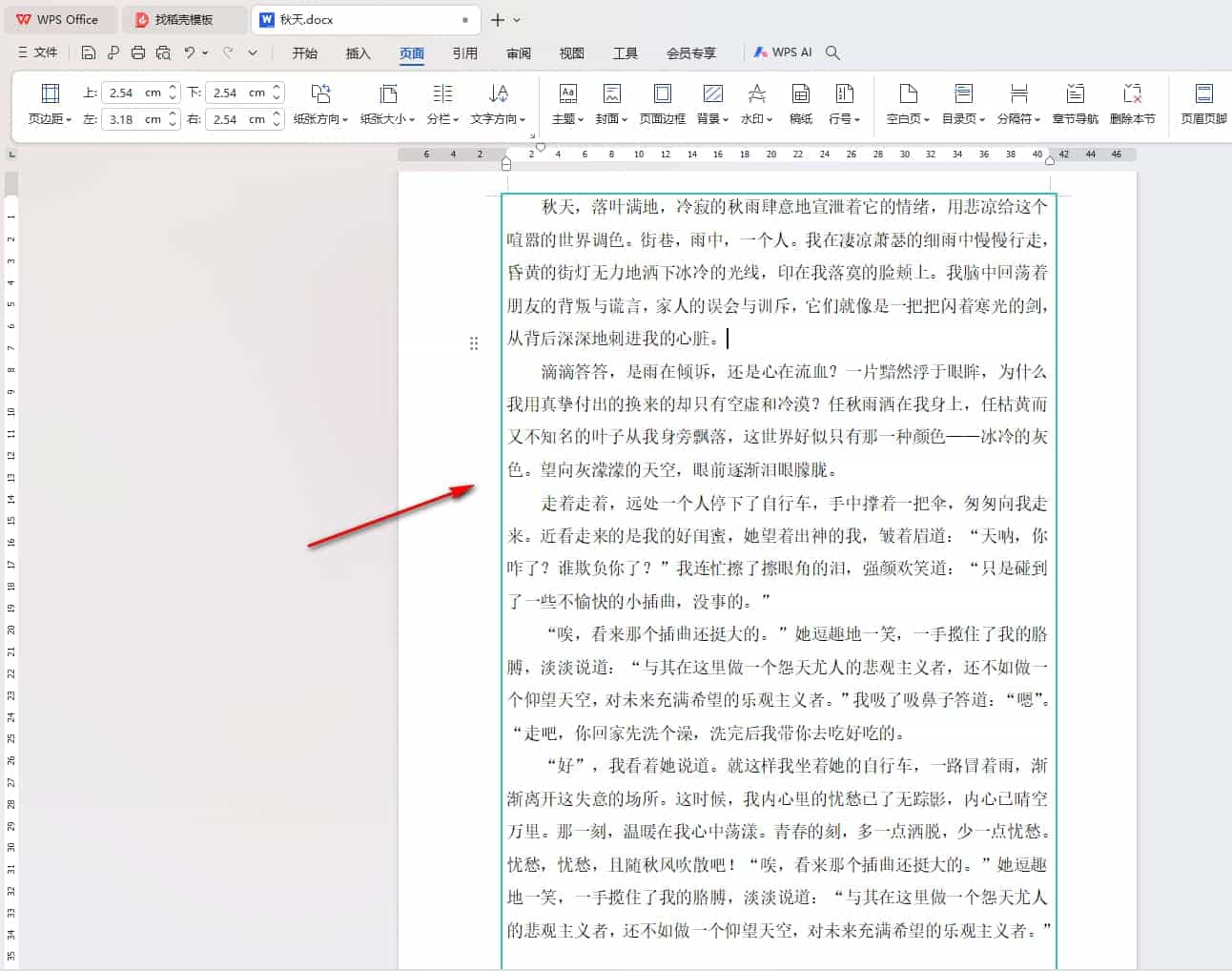Click the print preview icon

163,52
